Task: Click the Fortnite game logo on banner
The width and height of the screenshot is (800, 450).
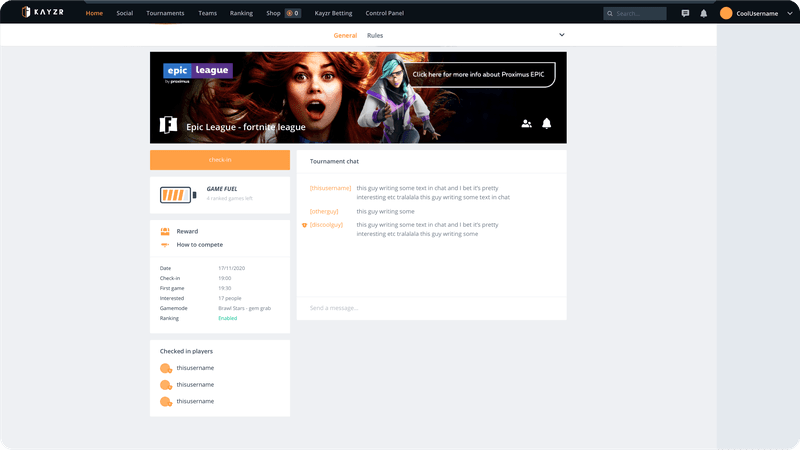Action: click(x=168, y=124)
